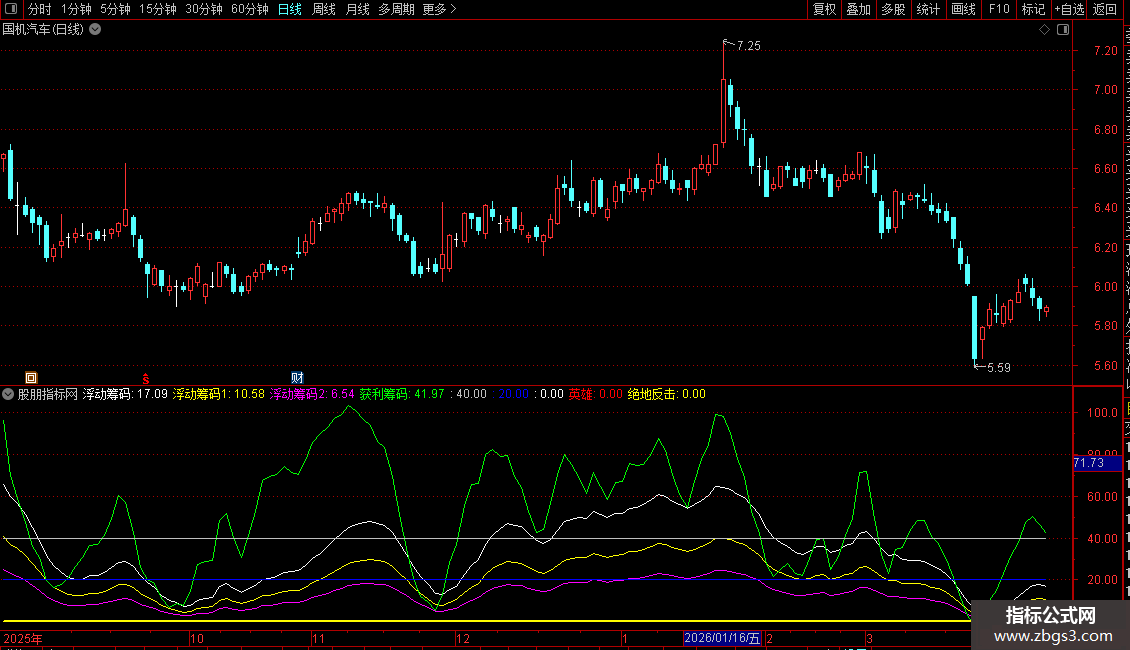Screen dimensions: 1130x650
Task: Open F10 company information
Action: click(999, 10)
